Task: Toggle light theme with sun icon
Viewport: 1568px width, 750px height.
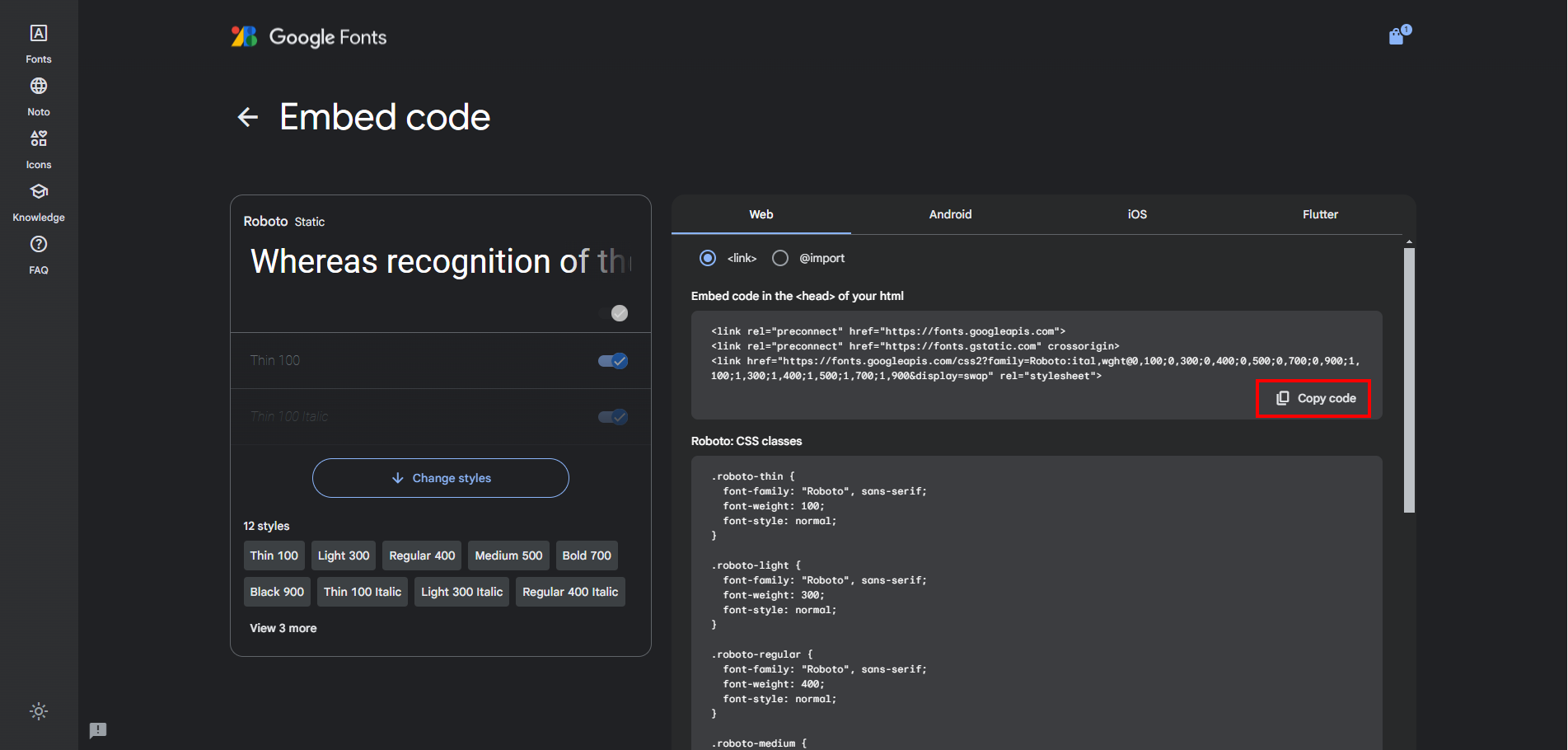Action: pyautogui.click(x=39, y=711)
